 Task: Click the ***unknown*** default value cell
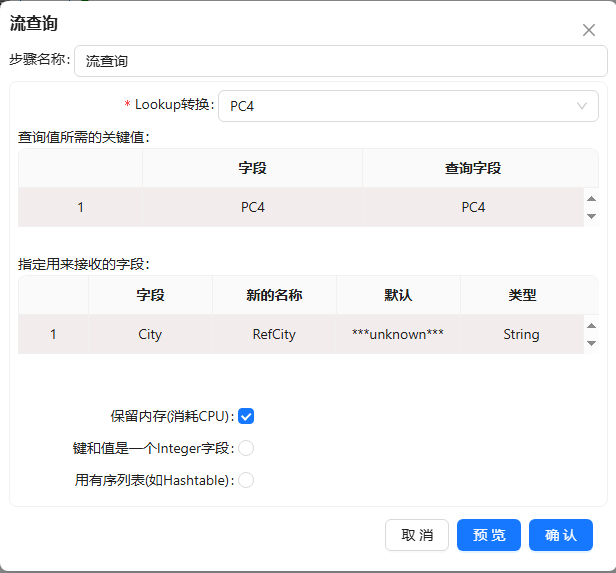pos(398,335)
